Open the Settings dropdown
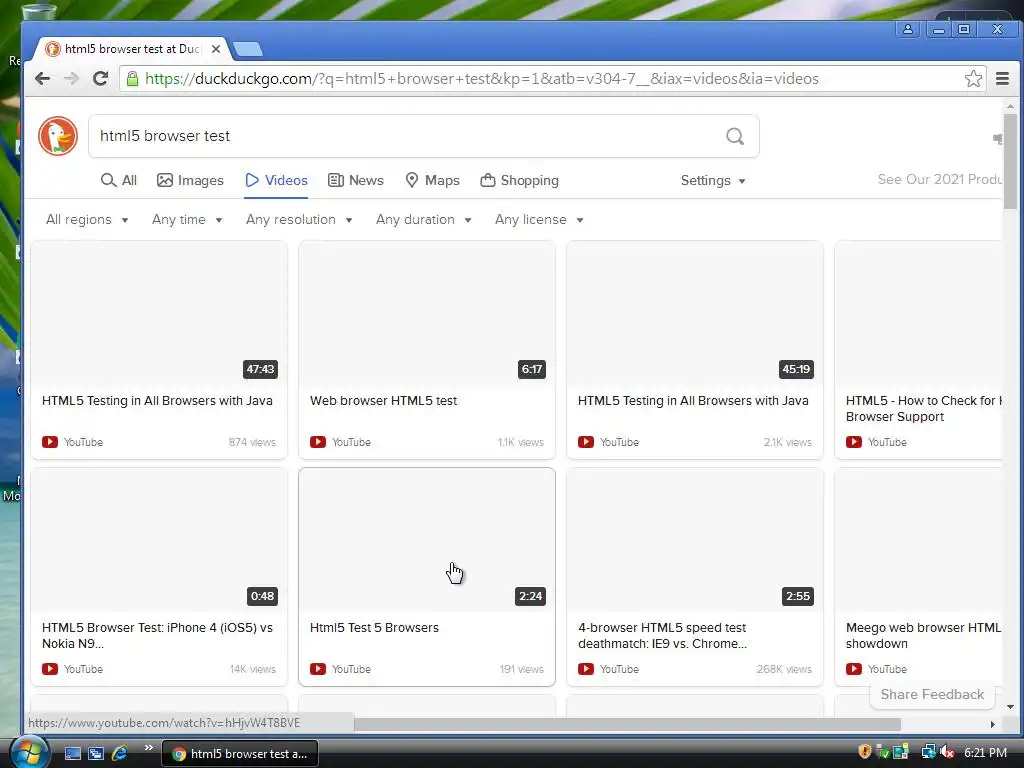The image size is (1024, 768). click(x=713, y=180)
